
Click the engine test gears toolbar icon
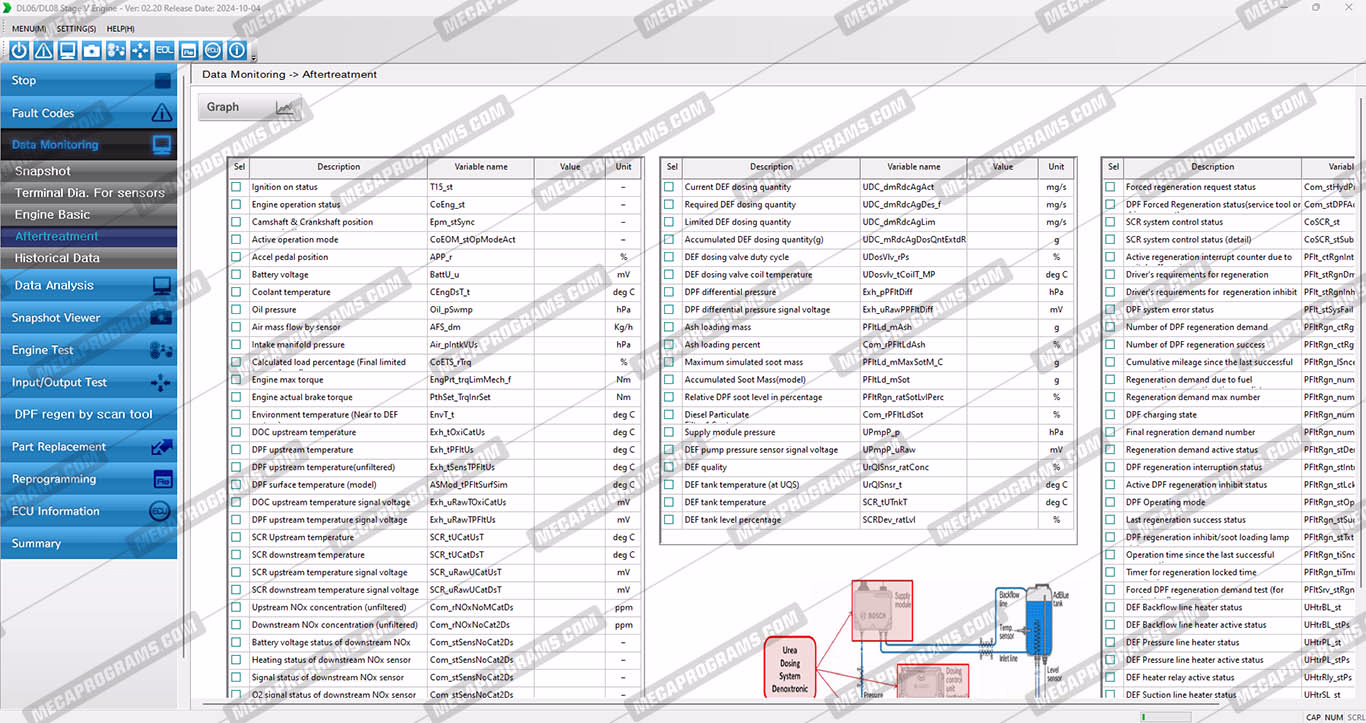tap(116, 50)
